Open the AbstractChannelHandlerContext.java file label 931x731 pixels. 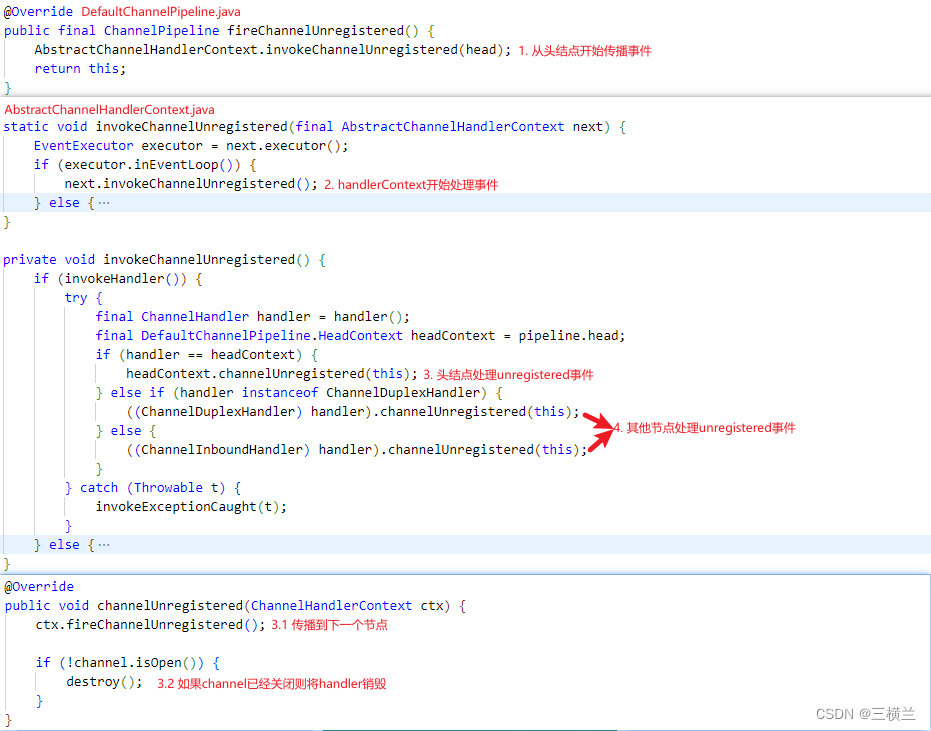(110, 109)
